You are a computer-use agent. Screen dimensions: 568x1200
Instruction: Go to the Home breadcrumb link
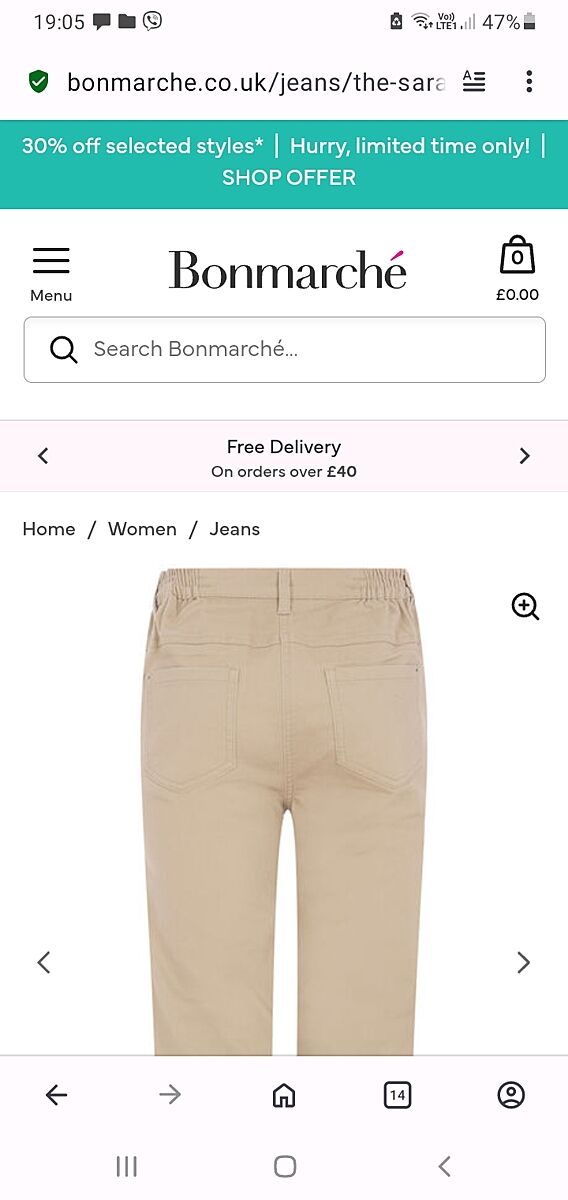(x=49, y=529)
